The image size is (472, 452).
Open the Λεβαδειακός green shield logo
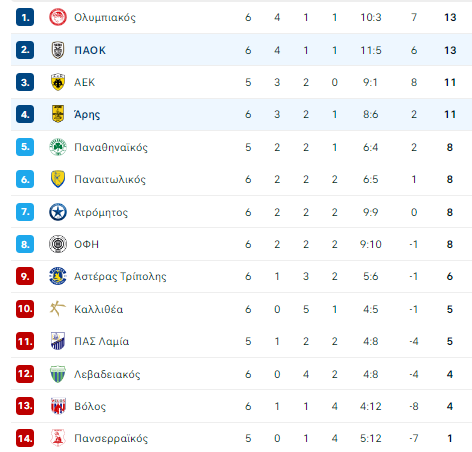pyautogui.click(x=58, y=374)
